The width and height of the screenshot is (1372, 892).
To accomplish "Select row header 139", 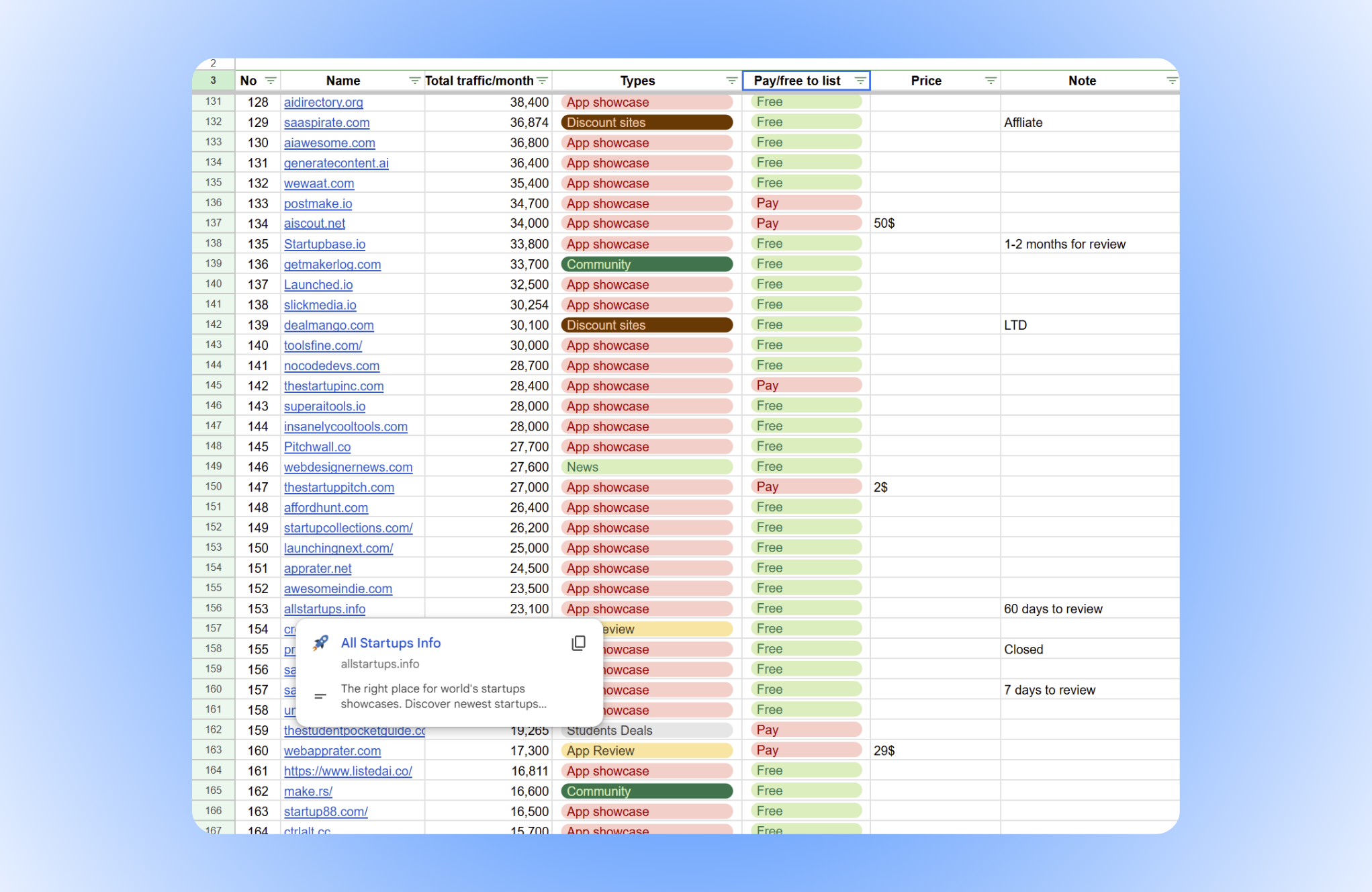I will pyautogui.click(x=214, y=264).
